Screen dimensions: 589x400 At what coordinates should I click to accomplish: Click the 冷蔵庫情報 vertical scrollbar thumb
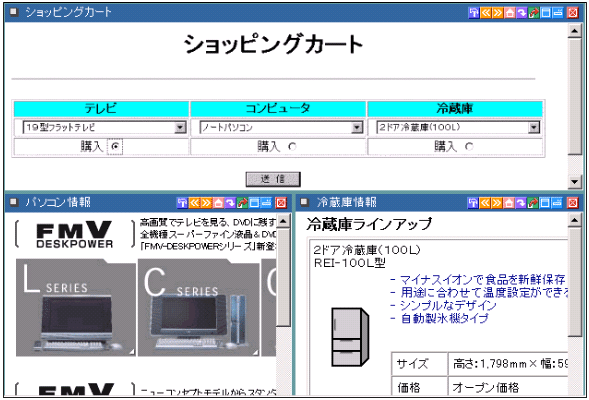pyautogui.click(x=575, y=282)
